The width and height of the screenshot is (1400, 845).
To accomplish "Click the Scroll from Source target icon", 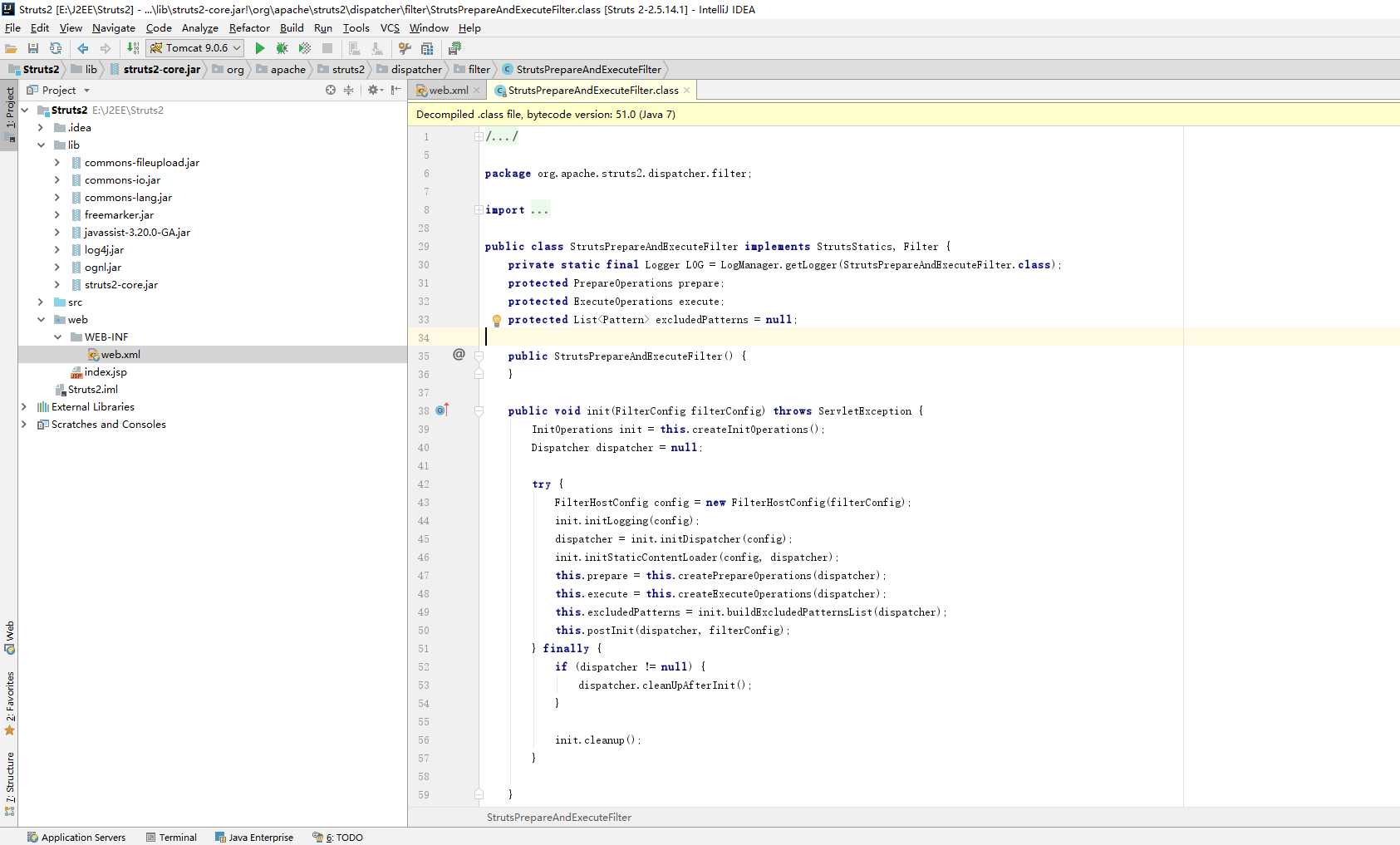I will pos(331,90).
